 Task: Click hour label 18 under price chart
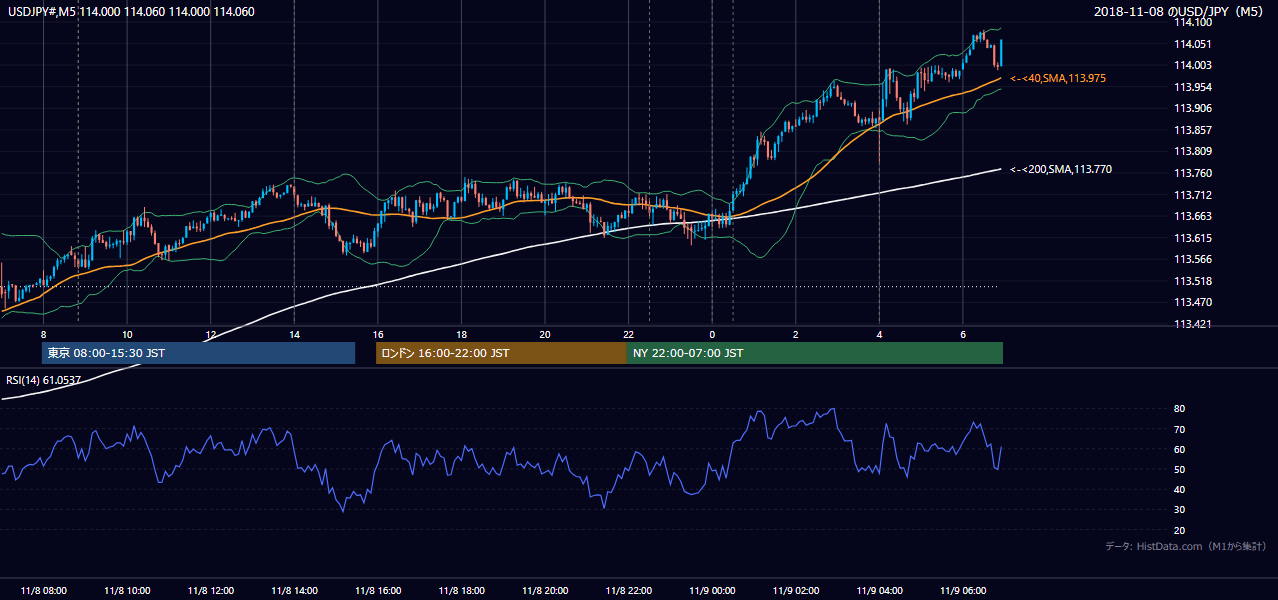pos(461,334)
